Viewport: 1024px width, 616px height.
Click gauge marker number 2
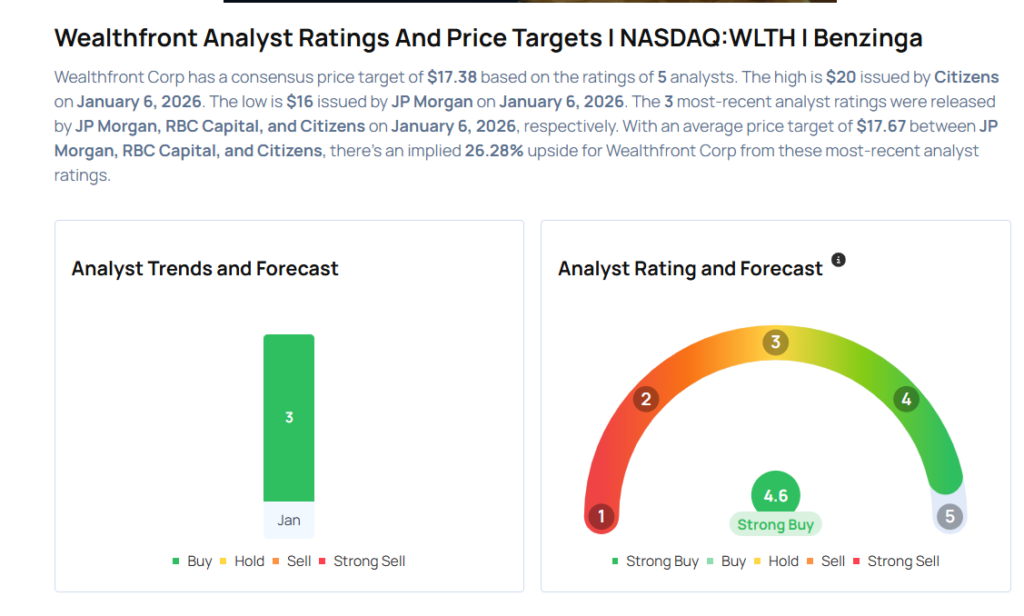click(646, 400)
